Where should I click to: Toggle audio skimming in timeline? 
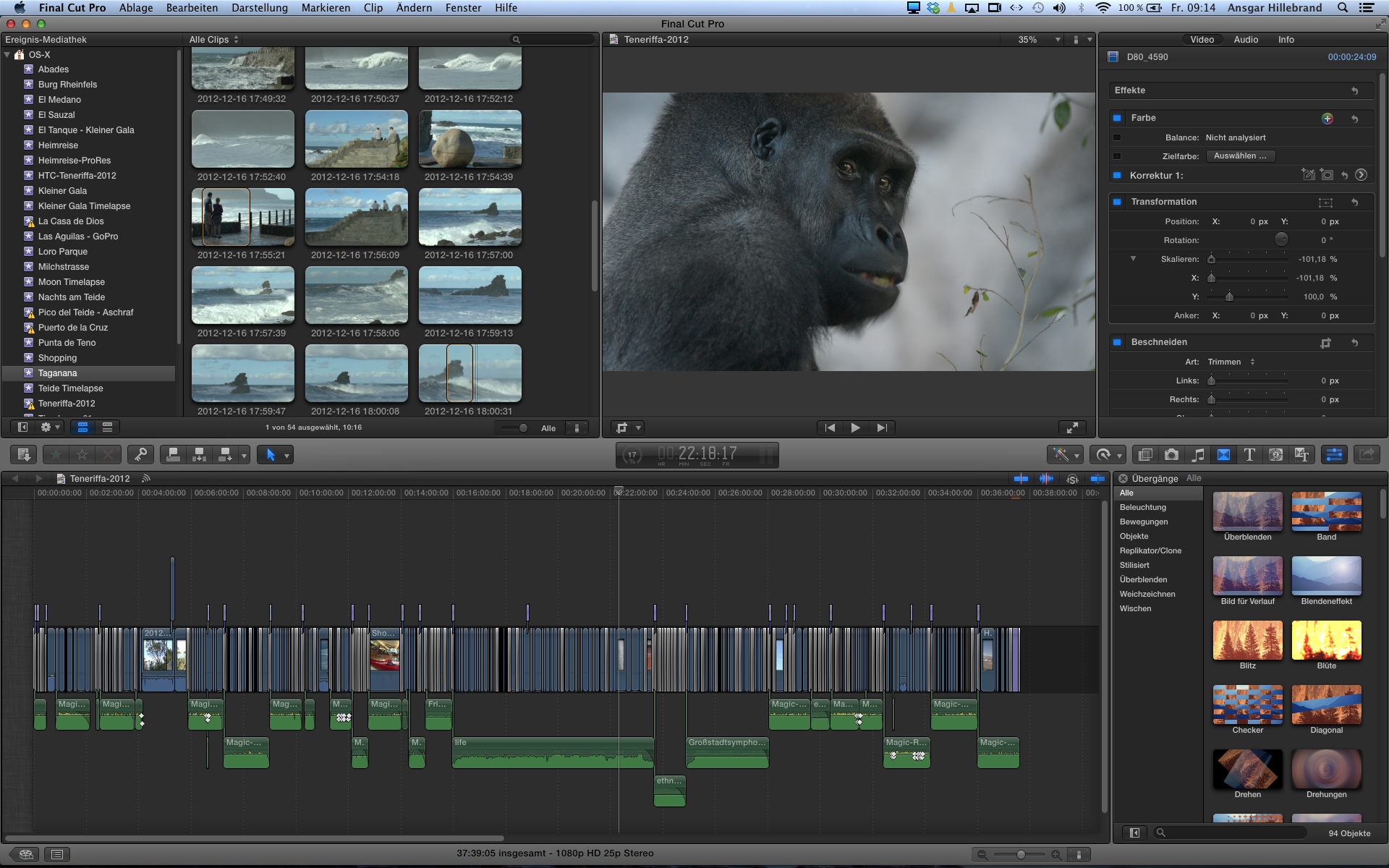(x=1046, y=479)
